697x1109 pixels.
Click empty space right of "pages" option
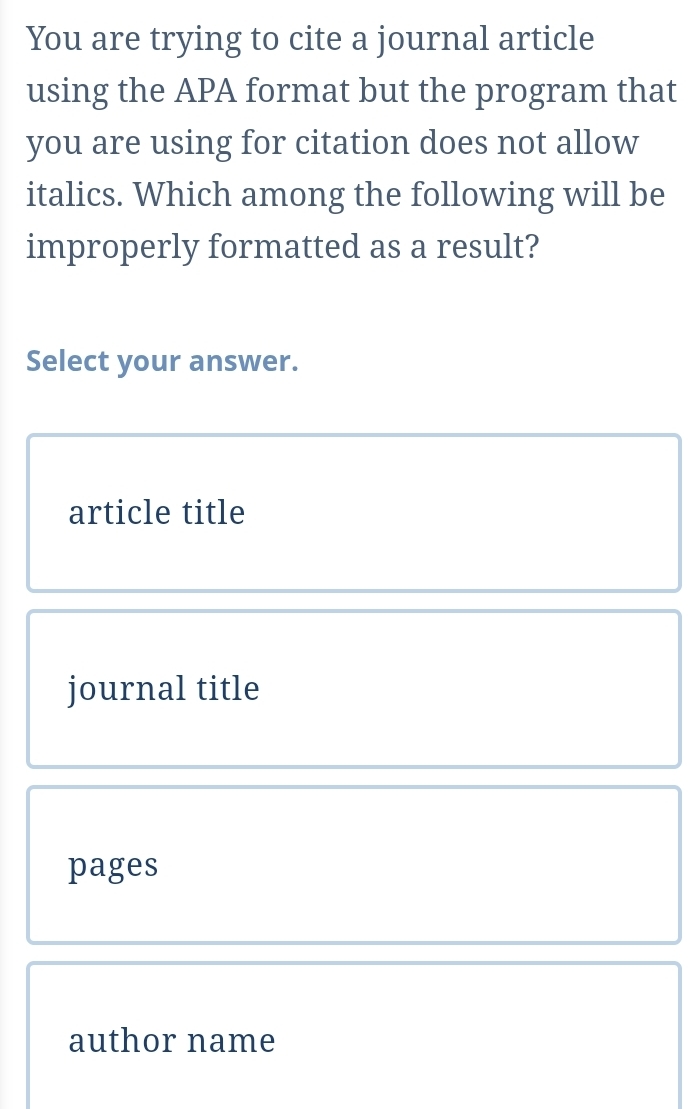click(450, 865)
